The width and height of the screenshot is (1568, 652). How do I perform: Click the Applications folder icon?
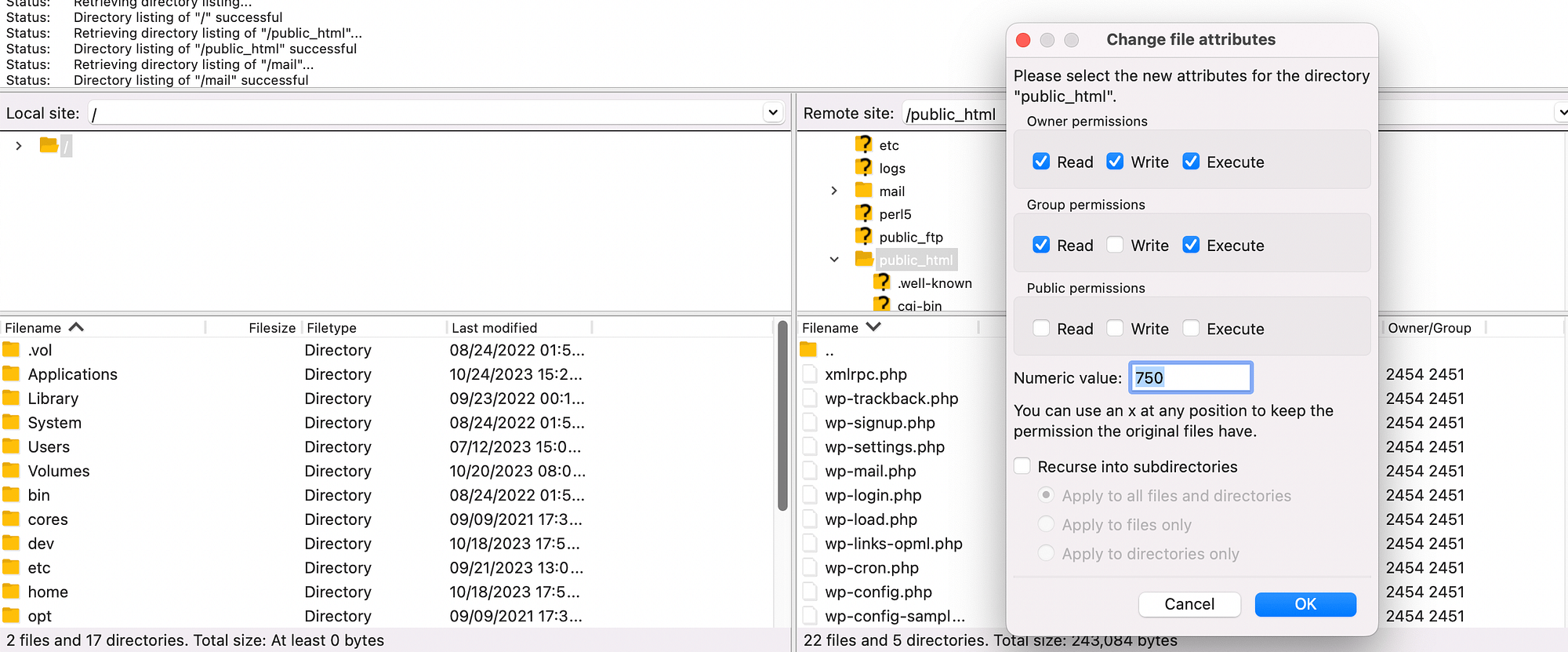click(x=12, y=374)
